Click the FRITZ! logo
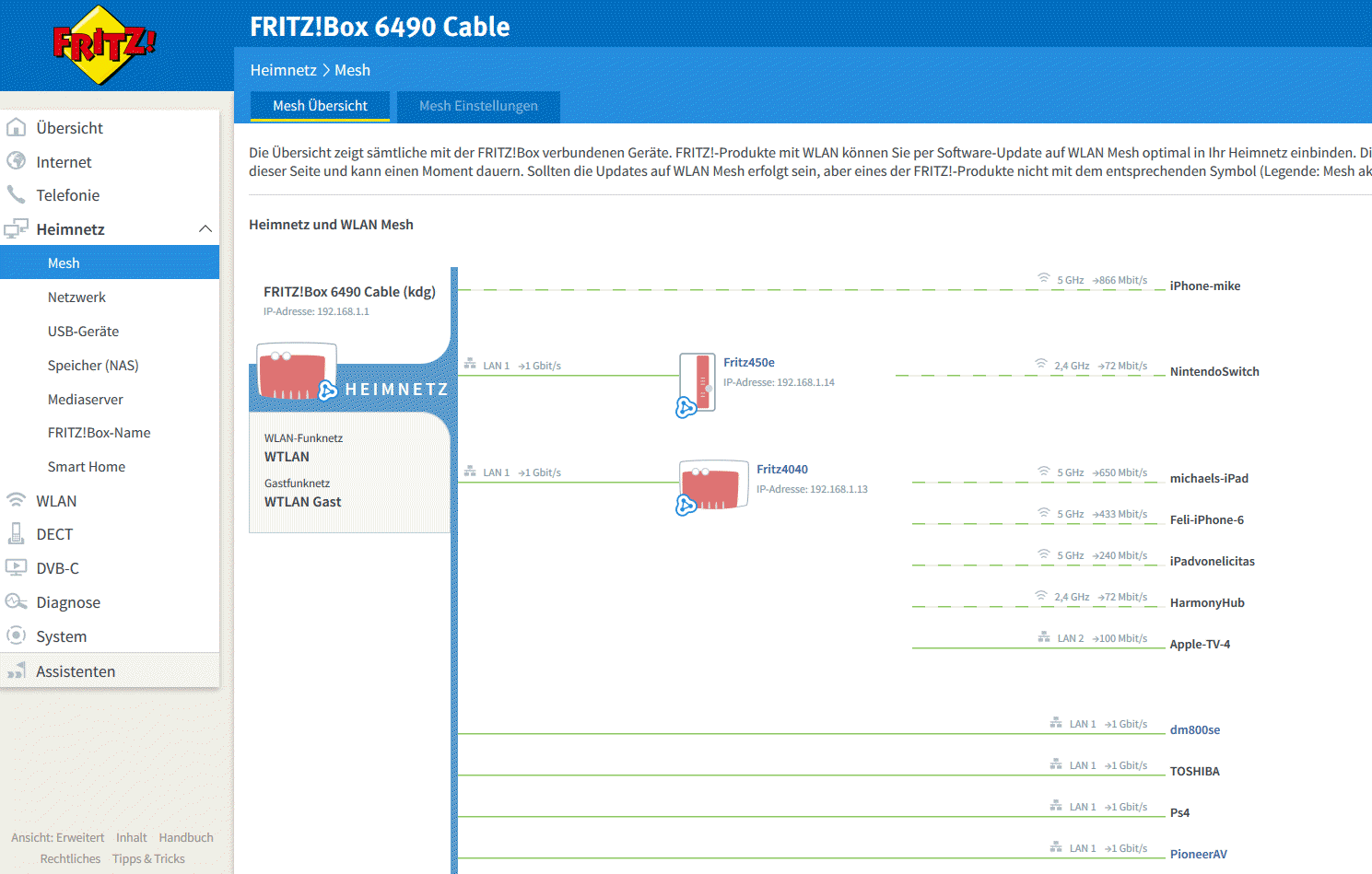 (x=104, y=45)
